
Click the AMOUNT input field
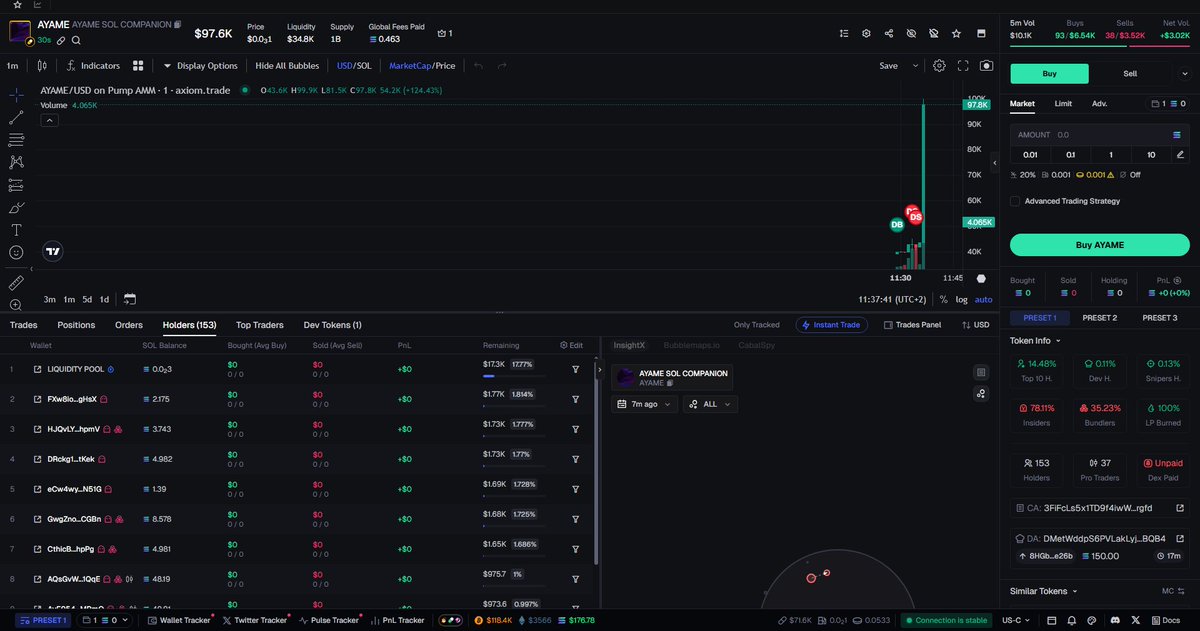(x=1099, y=134)
